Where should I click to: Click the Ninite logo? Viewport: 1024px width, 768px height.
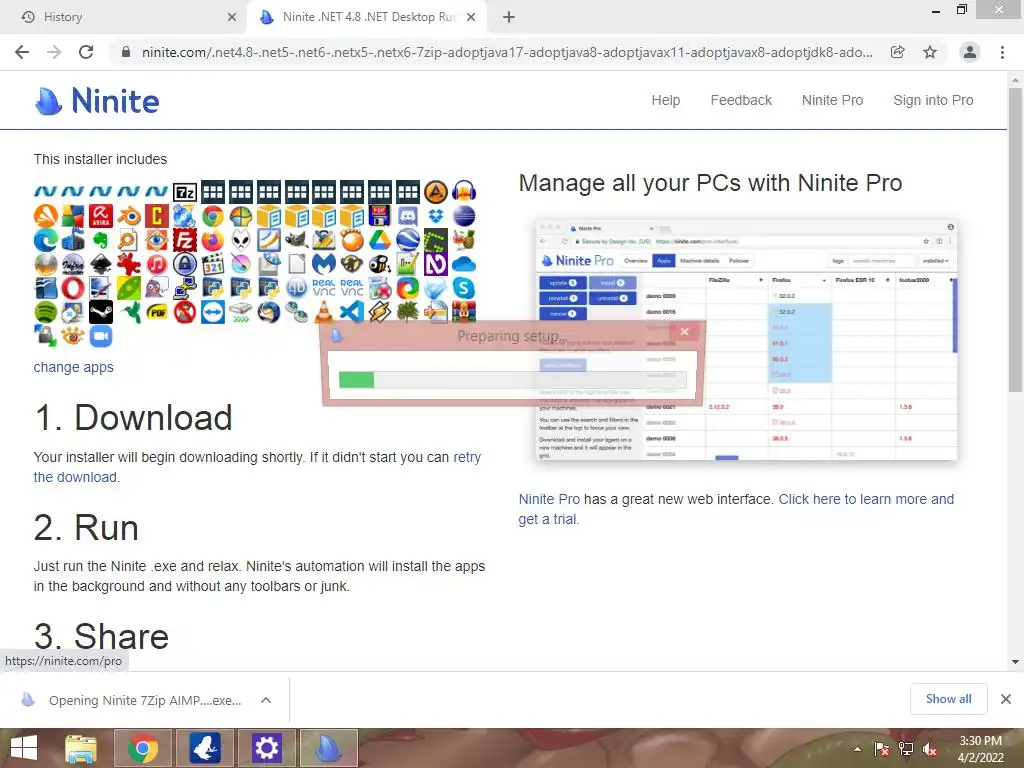point(97,101)
